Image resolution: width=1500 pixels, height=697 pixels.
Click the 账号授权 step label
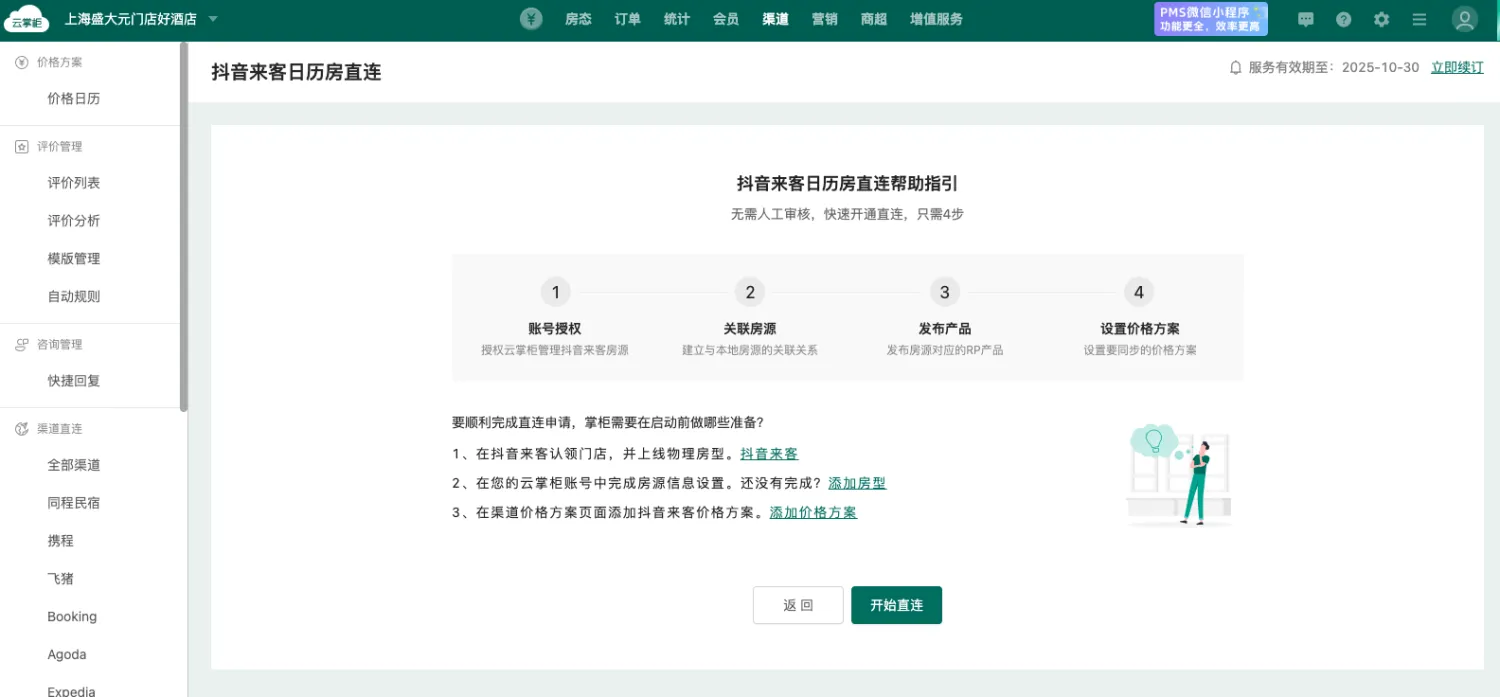555,329
